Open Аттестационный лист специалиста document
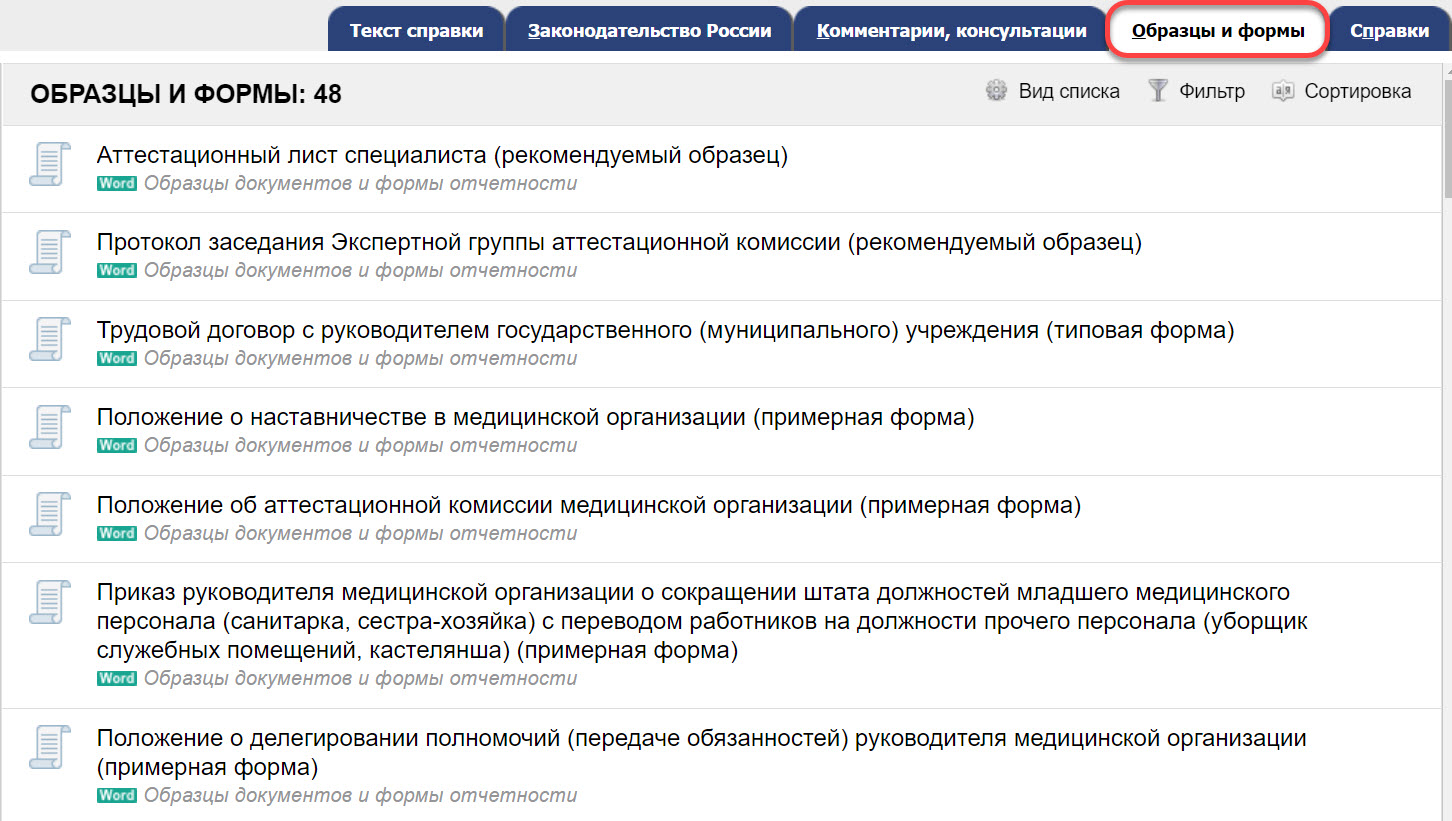 tap(442, 155)
